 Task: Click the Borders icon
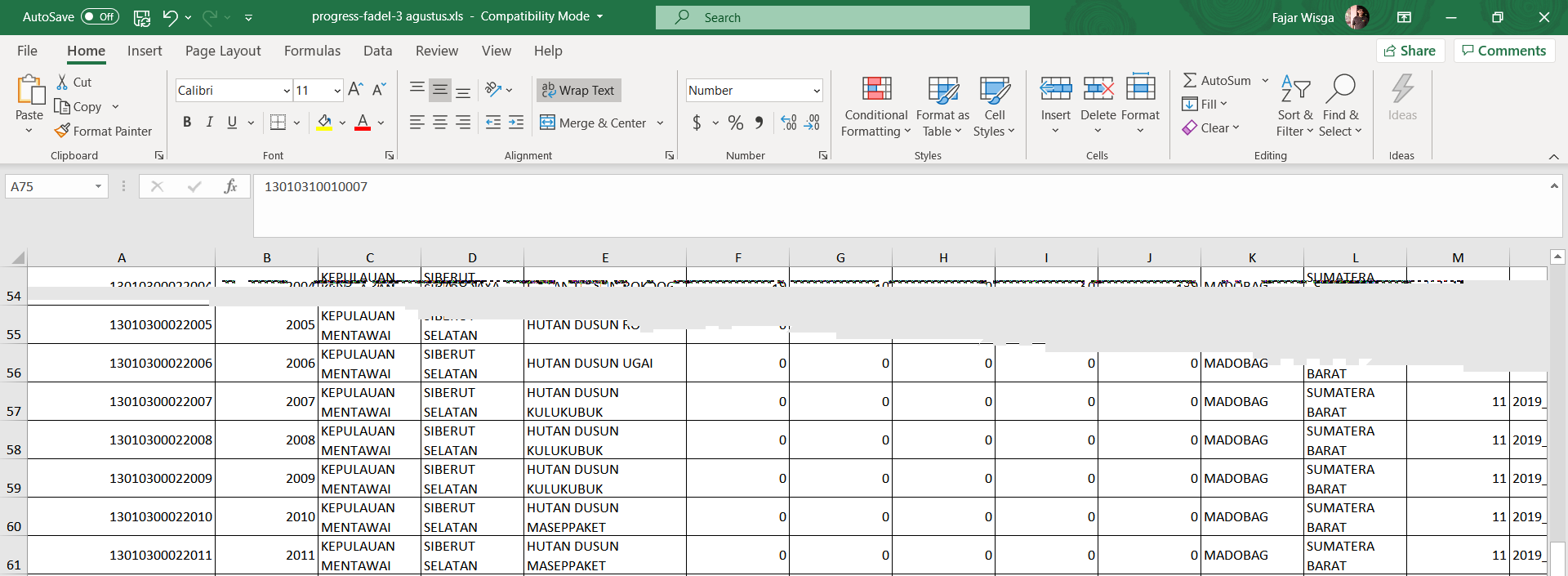278,123
